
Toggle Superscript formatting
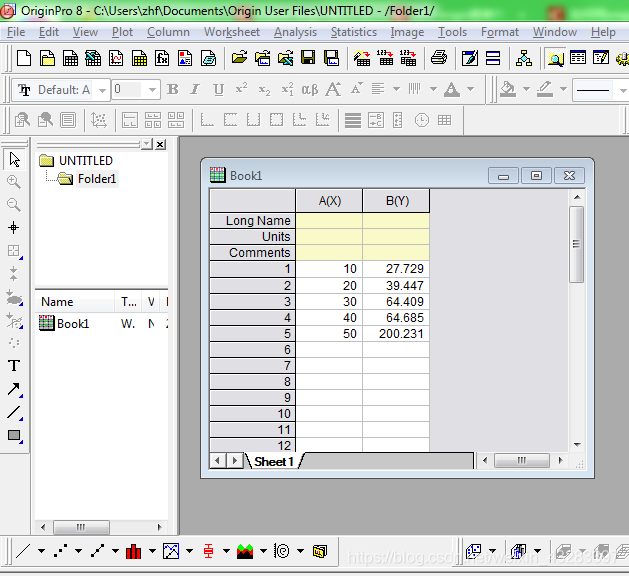coord(241,88)
